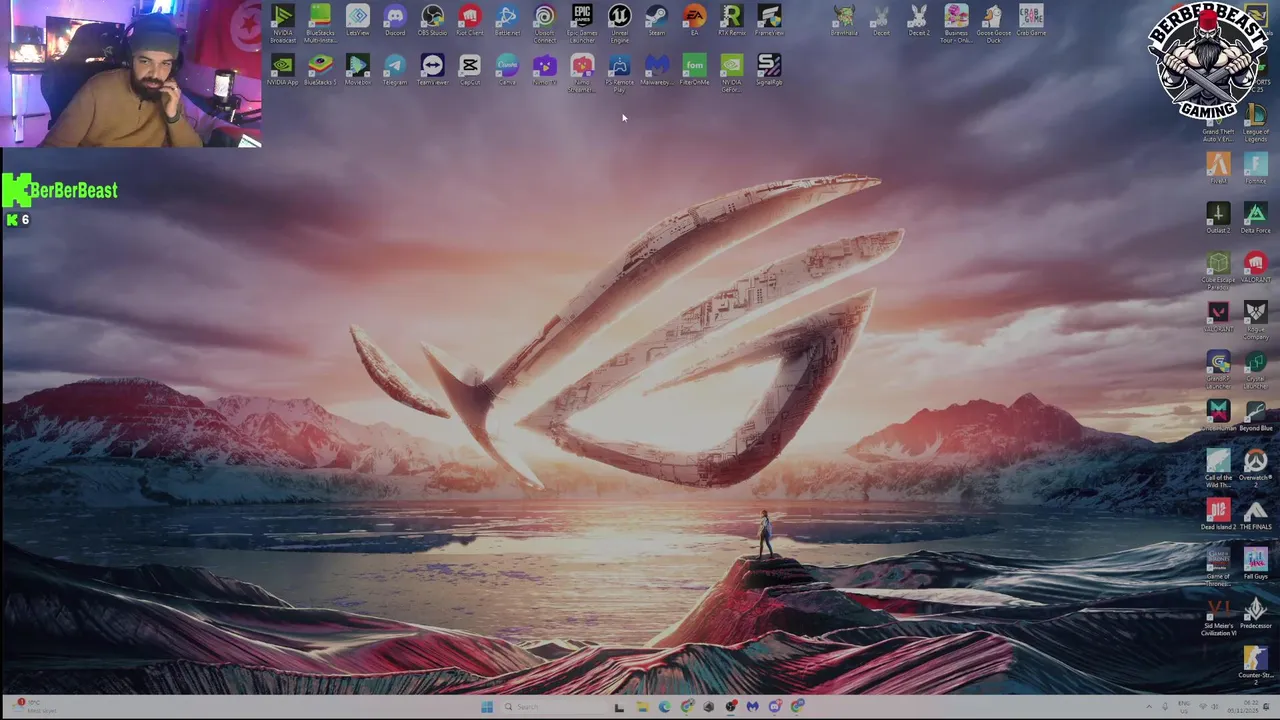1280x720 pixels.
Task: Select the Moviebox desktop shortcut
Action: (x=358, y=69)
